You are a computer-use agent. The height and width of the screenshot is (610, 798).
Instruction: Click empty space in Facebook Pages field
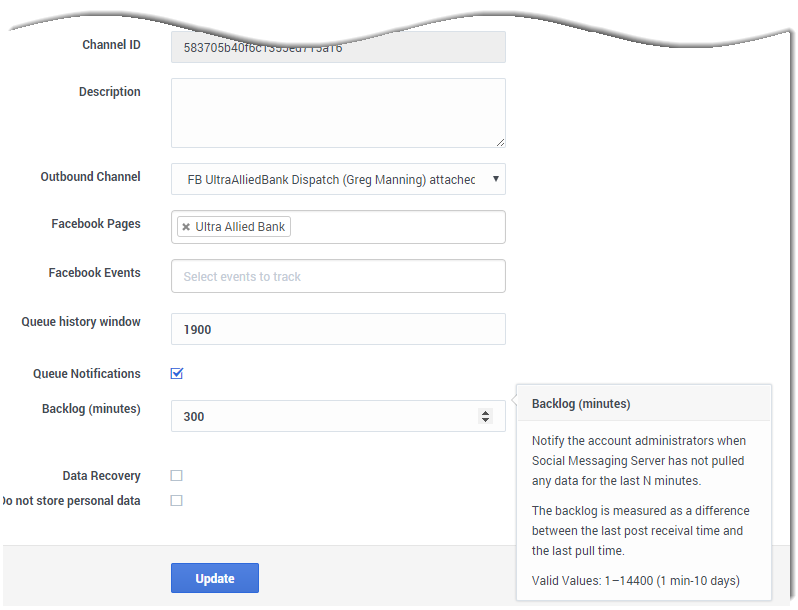click(400, 227)
